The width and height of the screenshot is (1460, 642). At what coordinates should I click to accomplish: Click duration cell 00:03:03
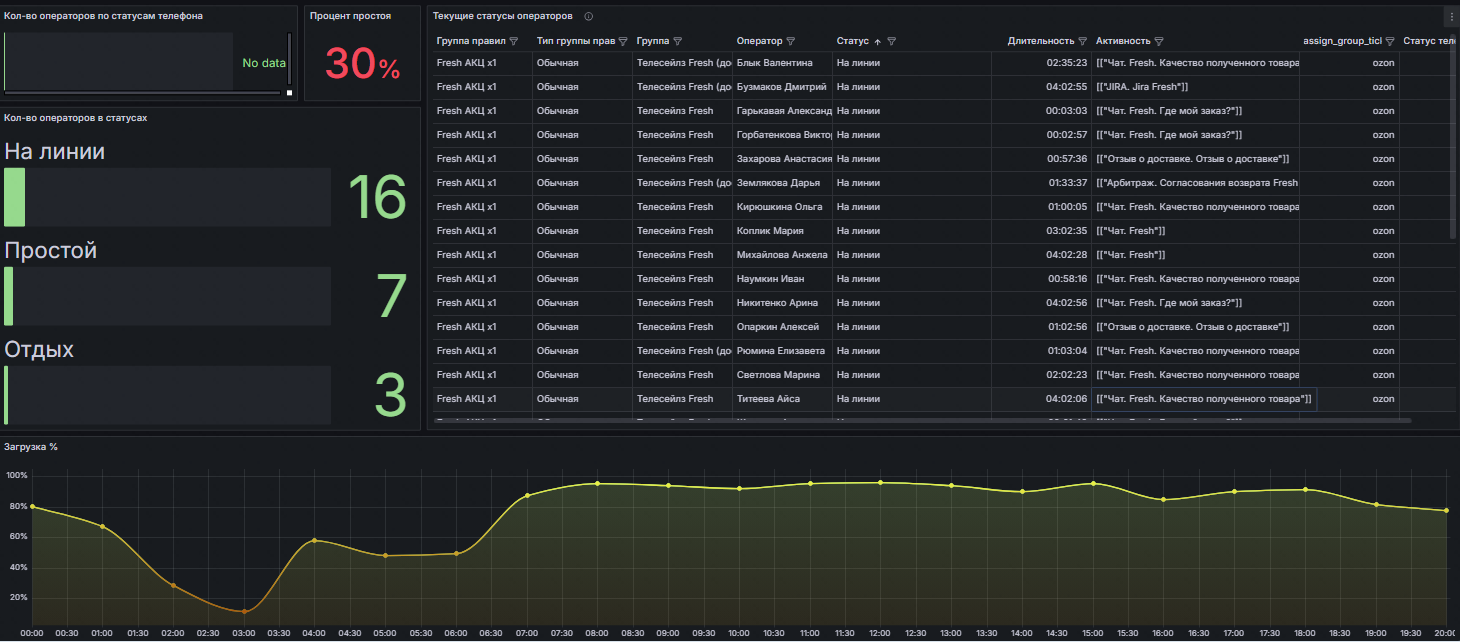(x=1042, y=111)
